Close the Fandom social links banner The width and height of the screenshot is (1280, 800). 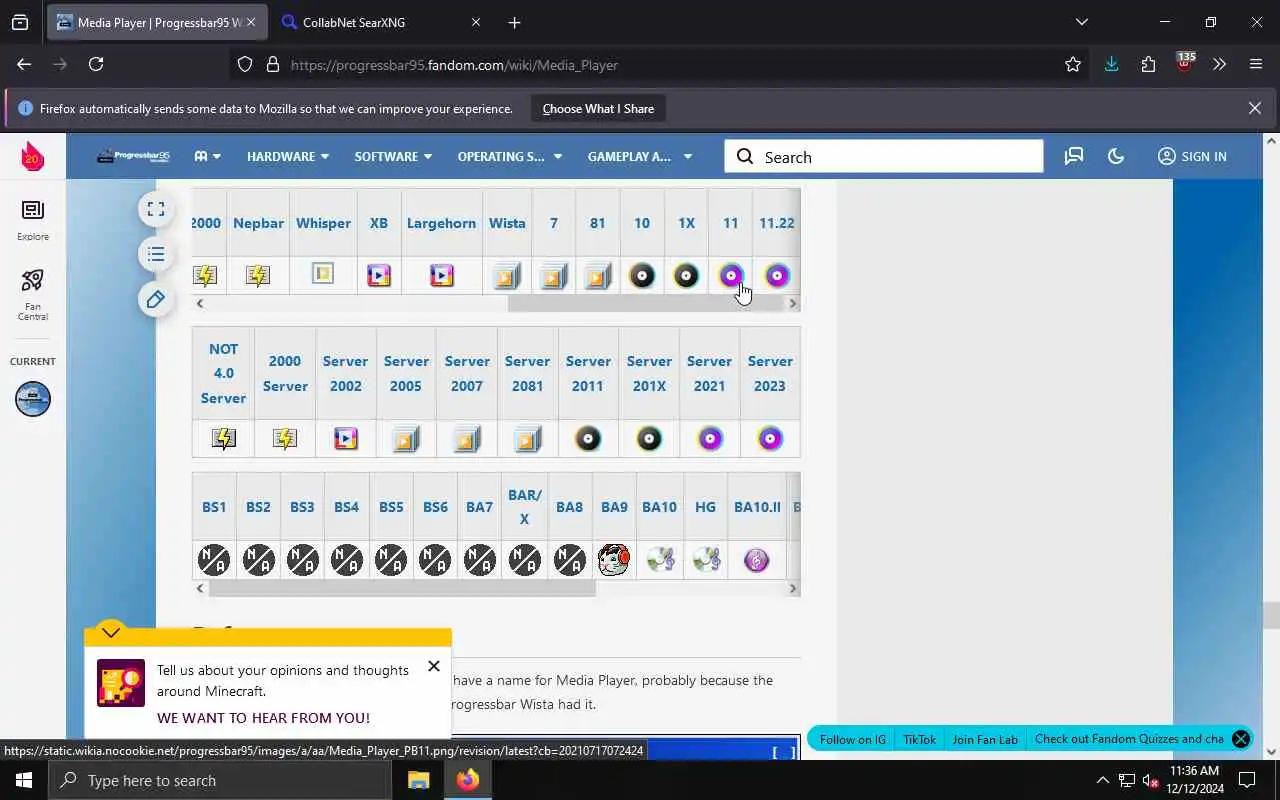coord(1241,739)
